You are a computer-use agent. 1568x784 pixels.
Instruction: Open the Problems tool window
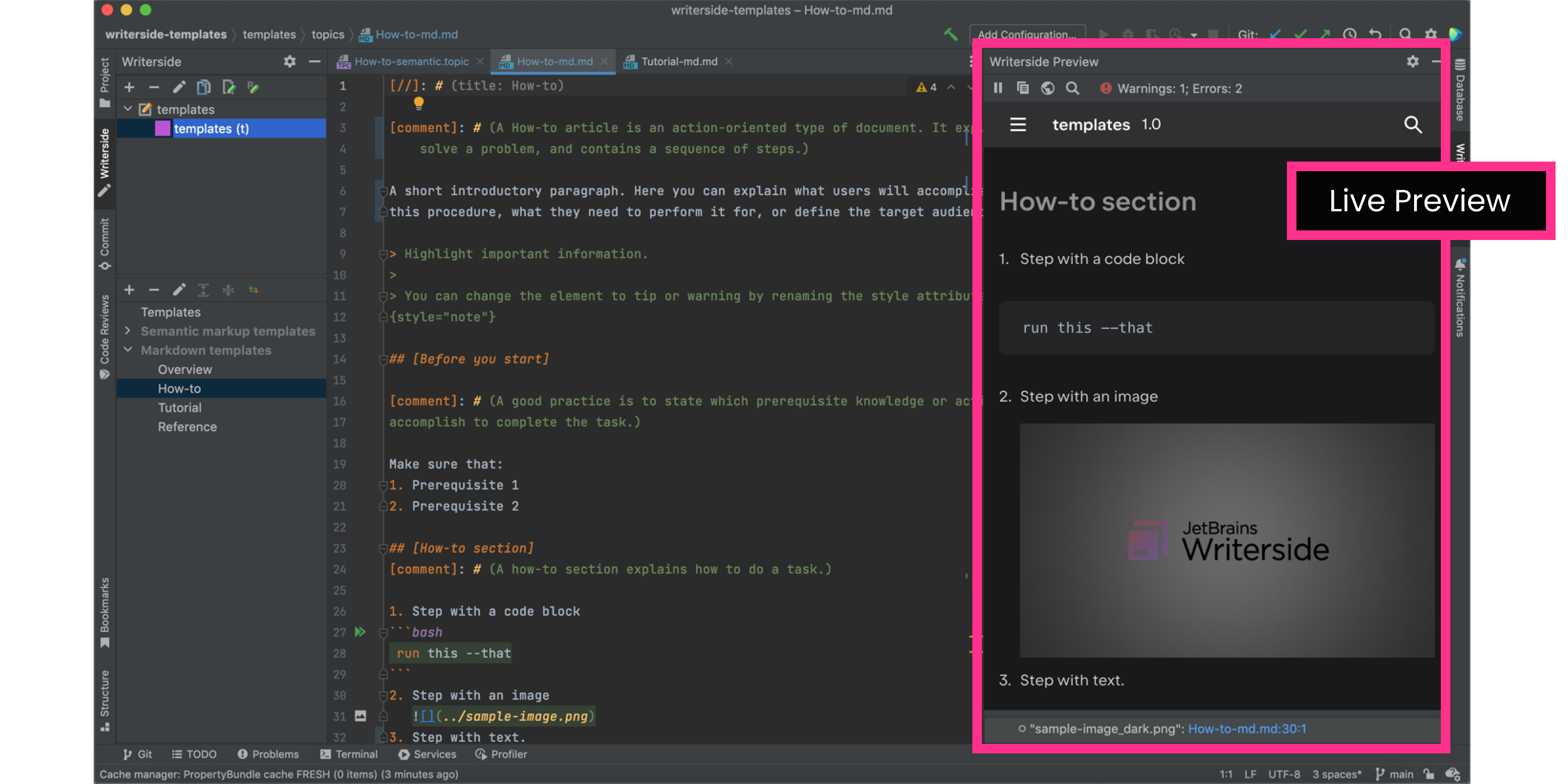click(268, 754)
